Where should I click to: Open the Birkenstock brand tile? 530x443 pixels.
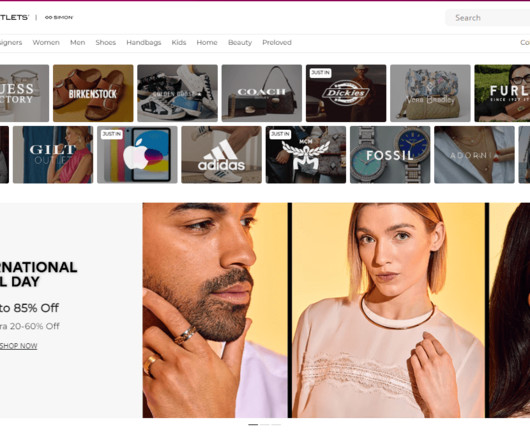point(93,93)
